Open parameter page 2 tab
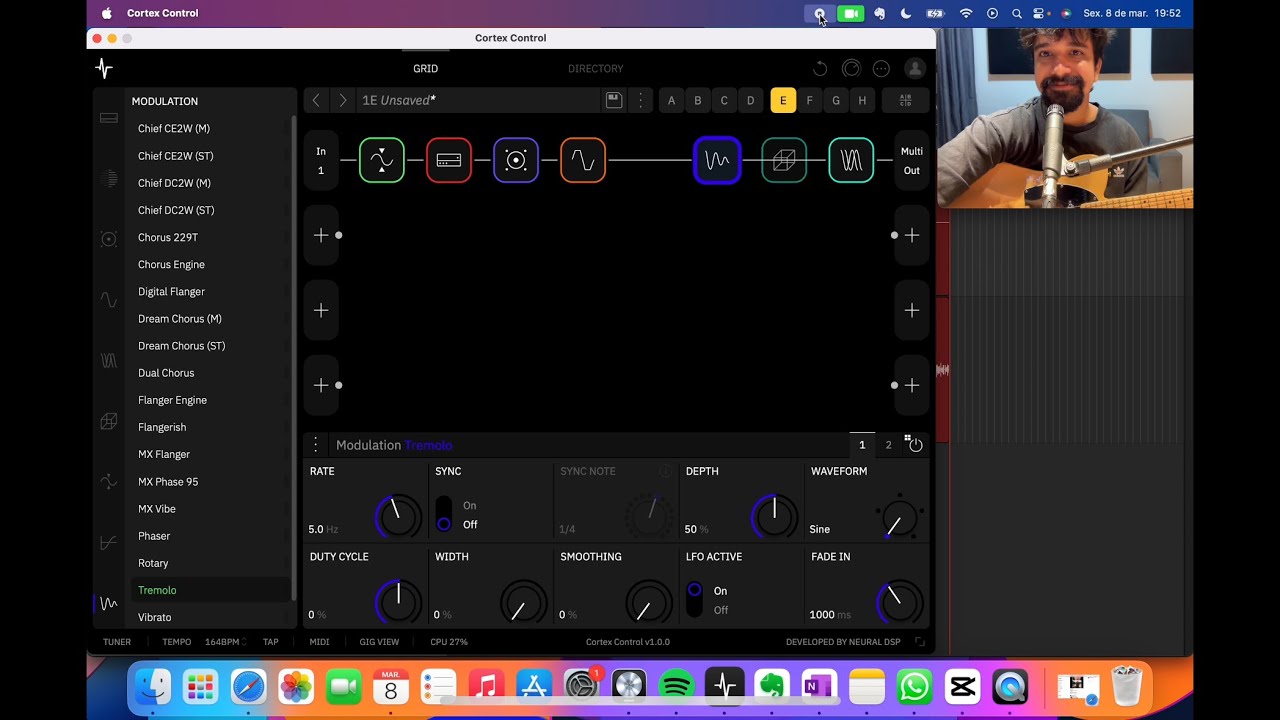The image size is (1280, 720). click(888, 445)
